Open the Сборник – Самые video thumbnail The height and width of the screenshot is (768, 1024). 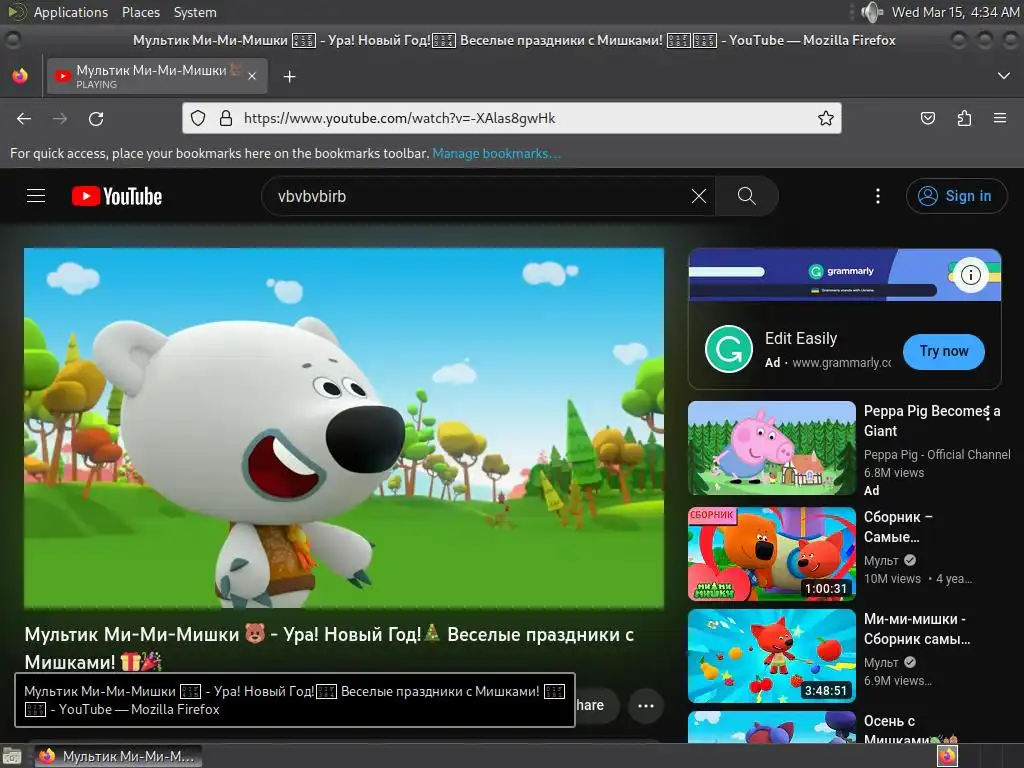(771, 554)
